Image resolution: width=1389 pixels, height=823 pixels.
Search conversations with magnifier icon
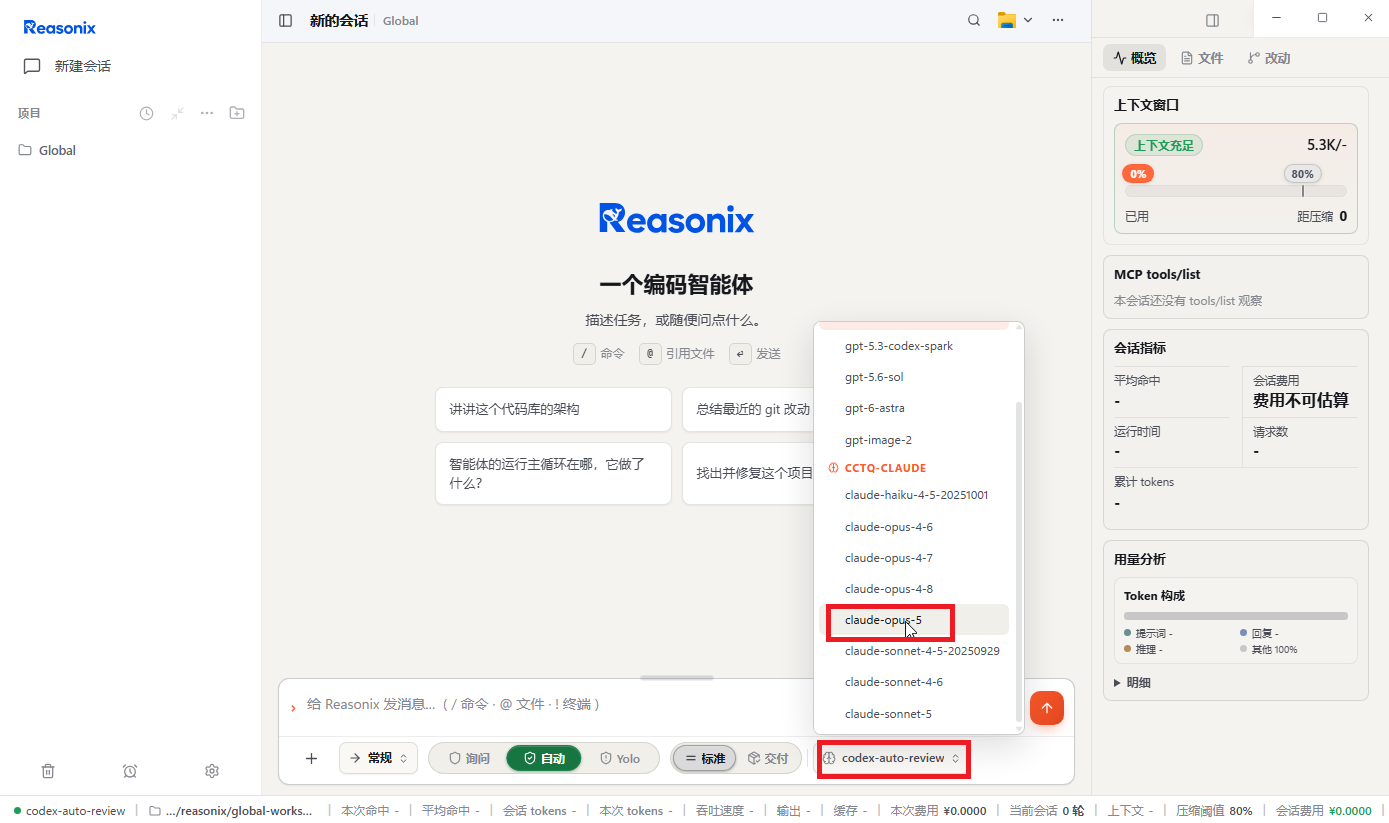pos(974,20)
